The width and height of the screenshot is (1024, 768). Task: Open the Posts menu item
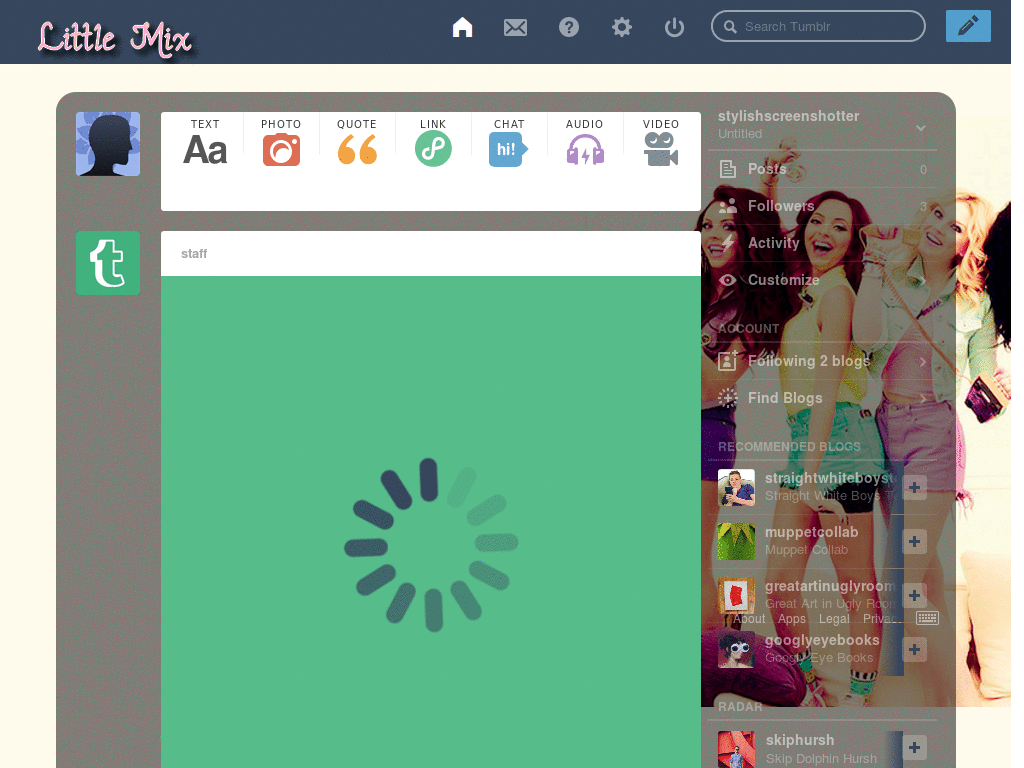point(823,169)
